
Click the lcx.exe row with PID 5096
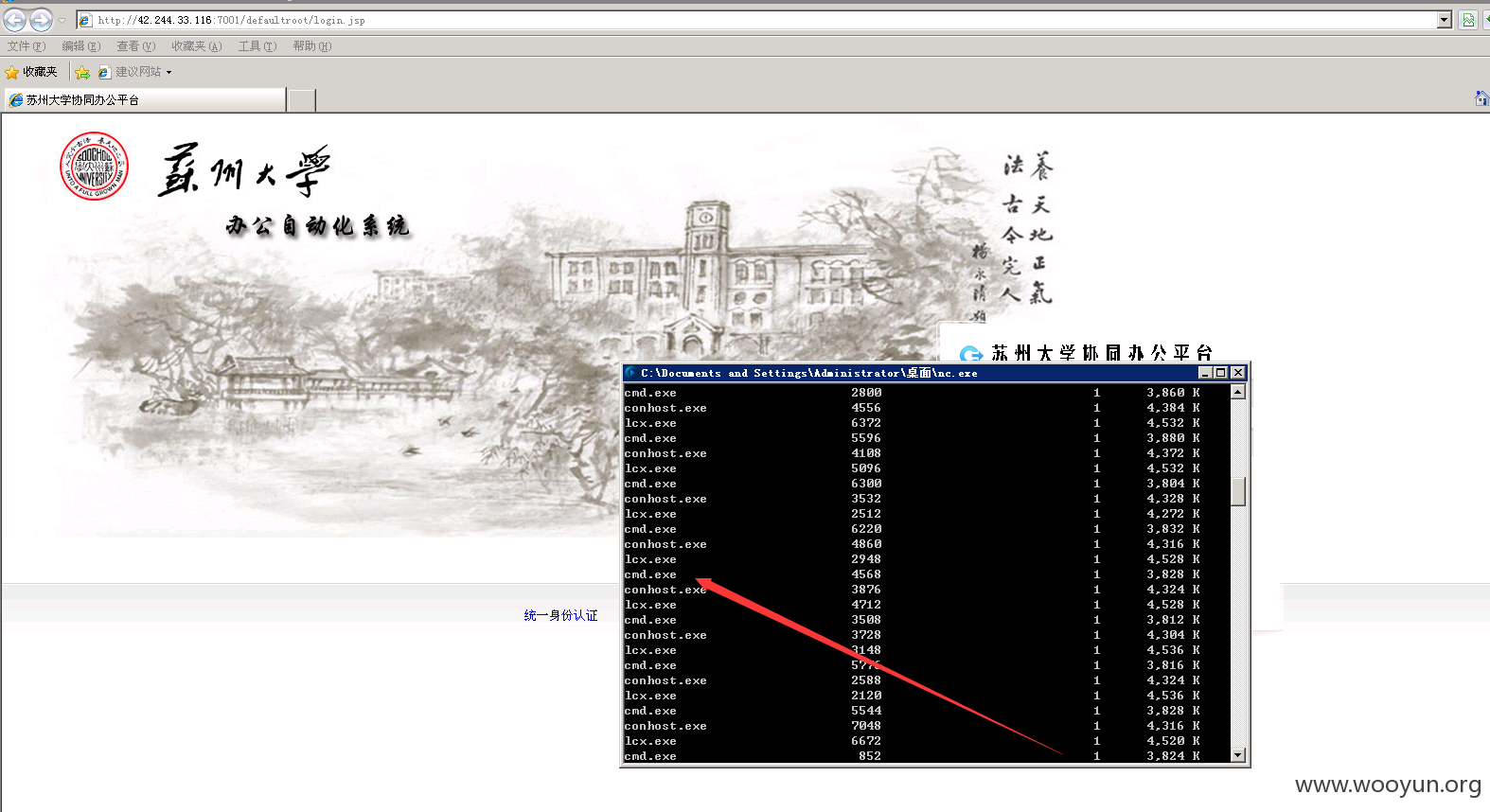coord(913,468)
